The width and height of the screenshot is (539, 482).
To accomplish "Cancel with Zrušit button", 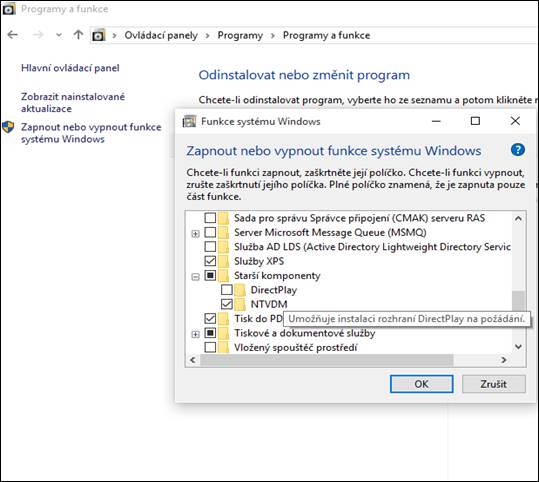I will coord(494,384).
